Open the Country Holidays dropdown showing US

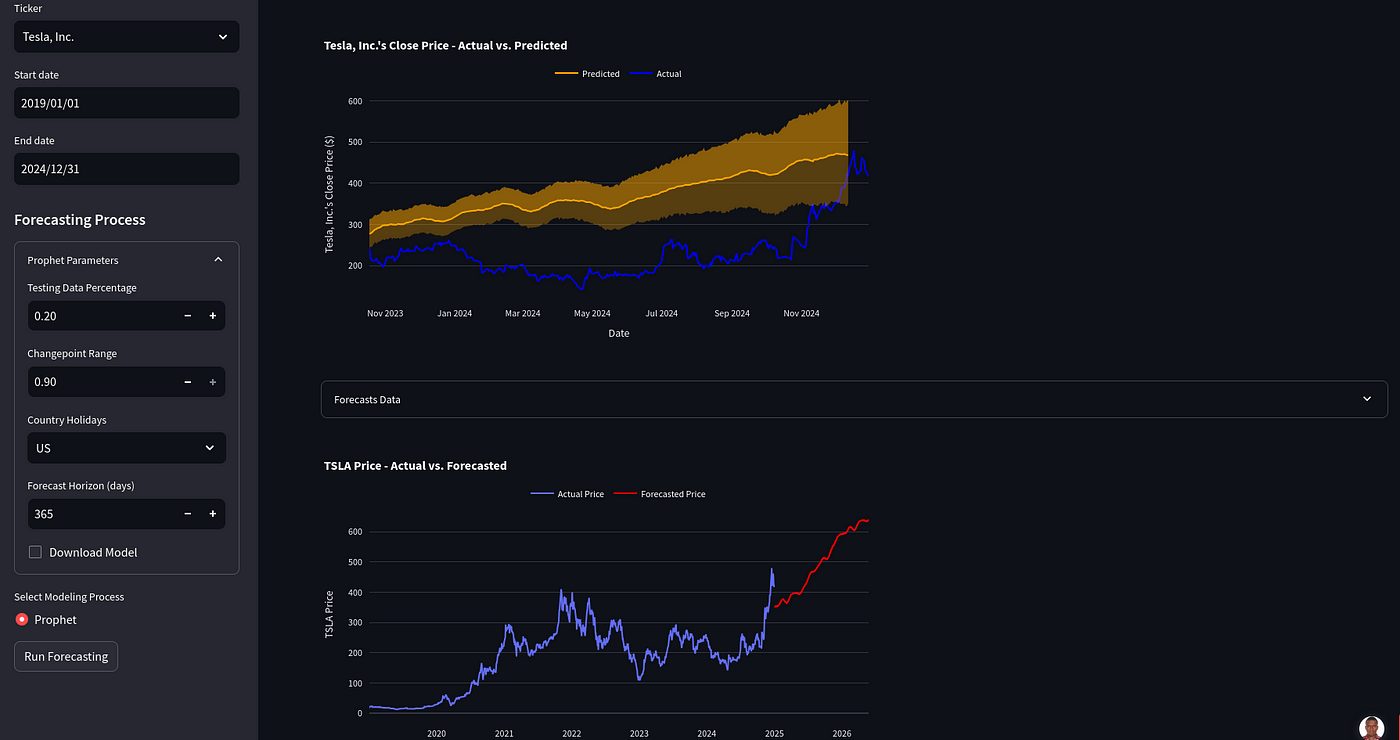126,448
